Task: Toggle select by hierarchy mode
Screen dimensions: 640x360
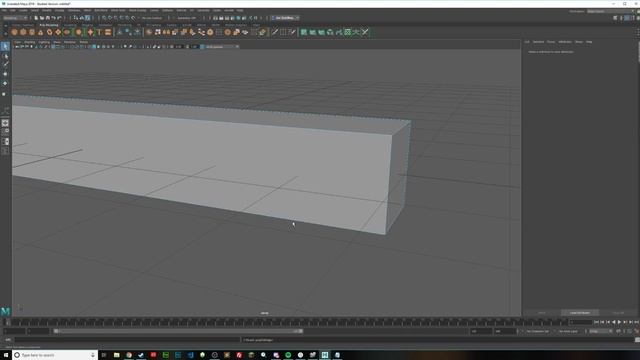Action: point(76,18)
